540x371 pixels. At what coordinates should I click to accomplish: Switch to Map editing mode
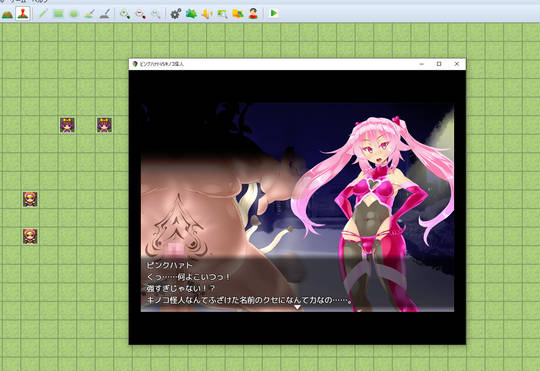[x=7, y=14]
